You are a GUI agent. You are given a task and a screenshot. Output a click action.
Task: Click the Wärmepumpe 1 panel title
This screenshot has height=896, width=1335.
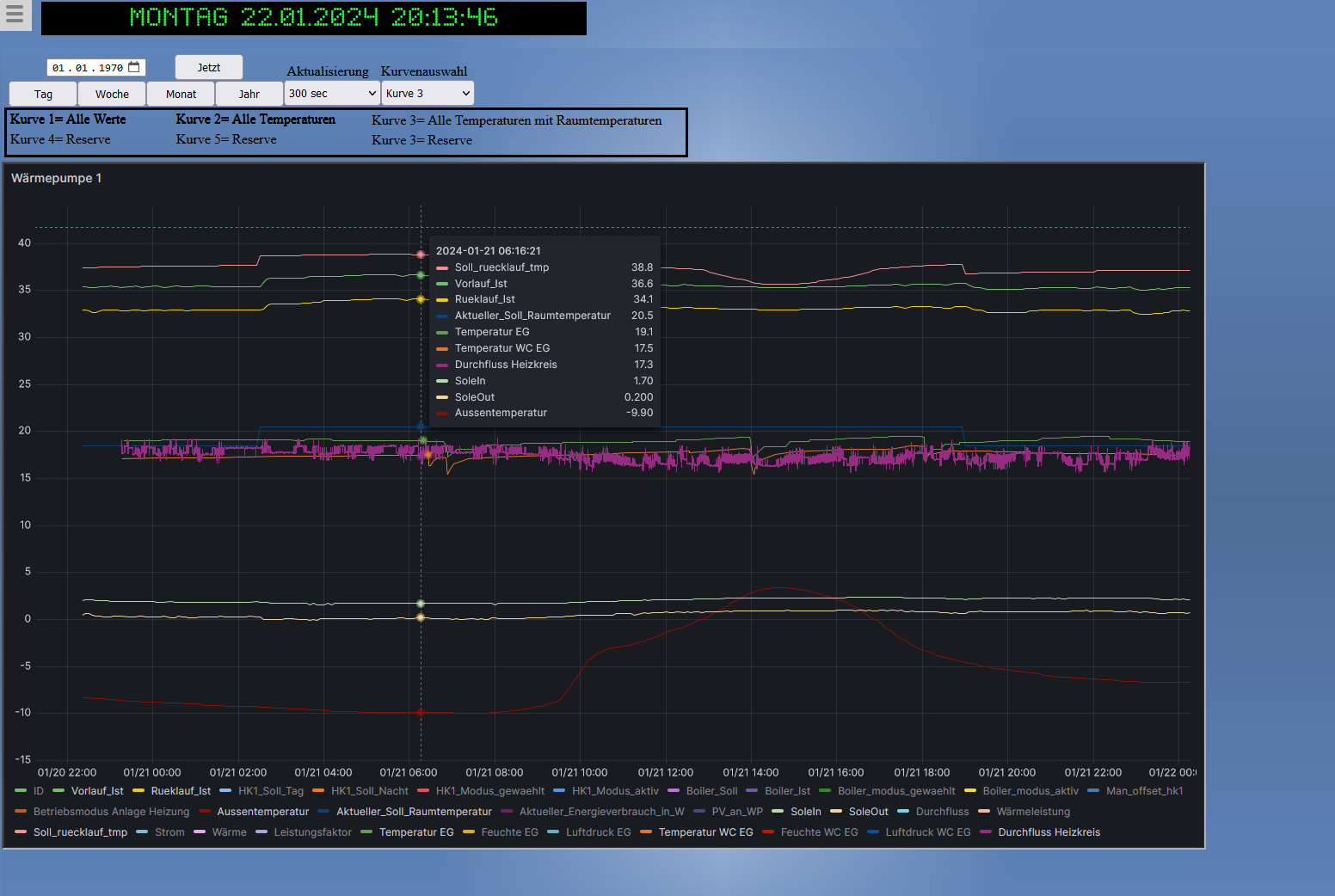tap(56, 178)
